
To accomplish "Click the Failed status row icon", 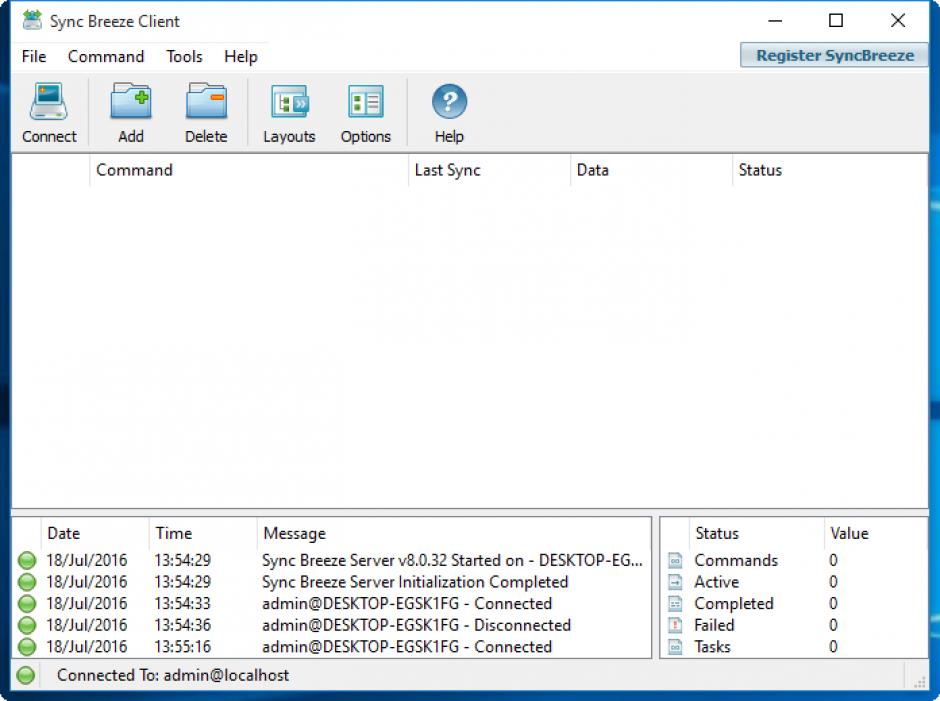I will pos(675,626).
